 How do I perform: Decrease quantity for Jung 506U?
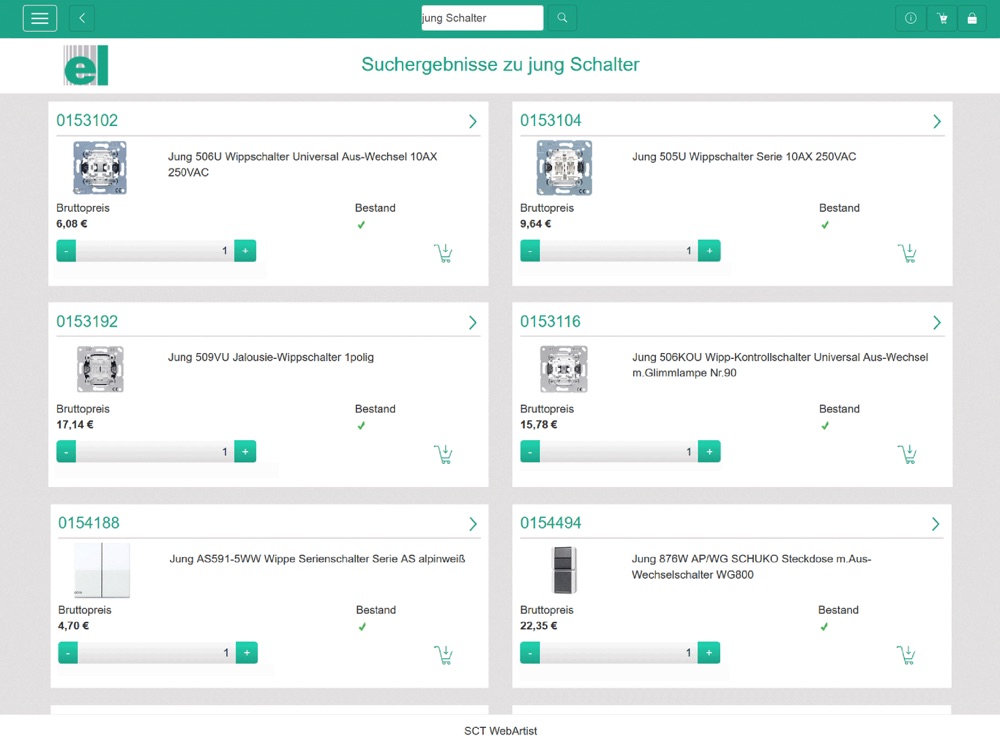[66, 251]
